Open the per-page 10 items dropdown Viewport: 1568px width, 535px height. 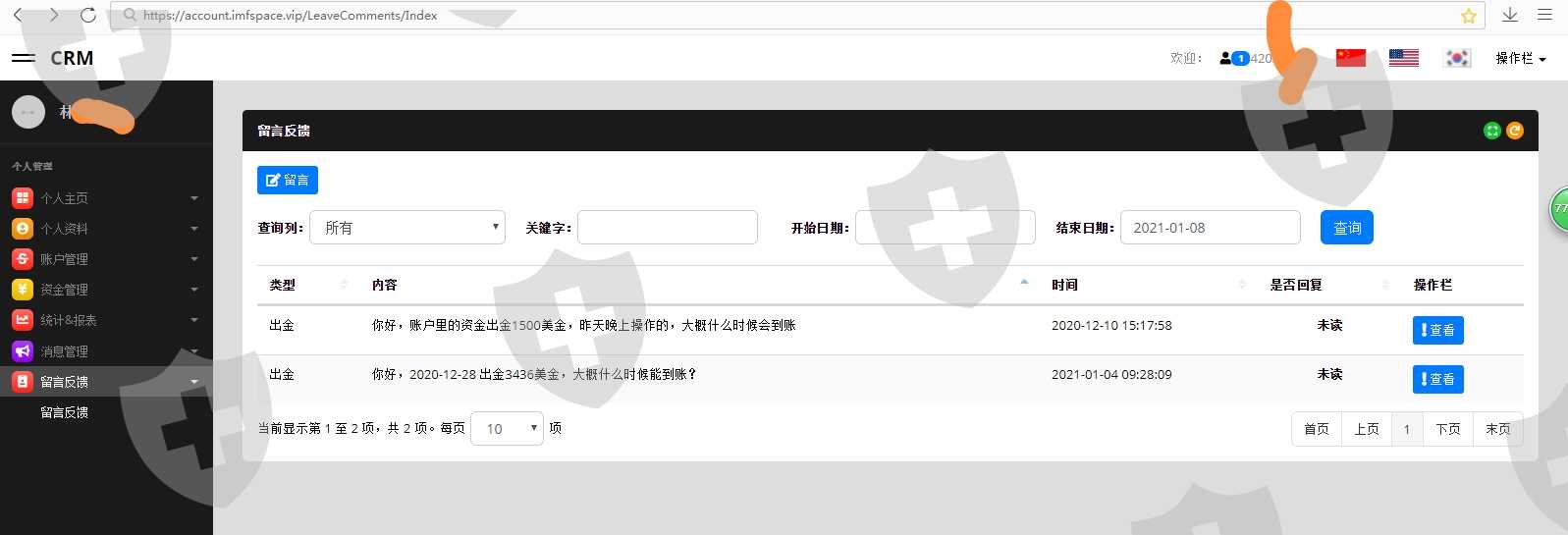pos(507,428)
